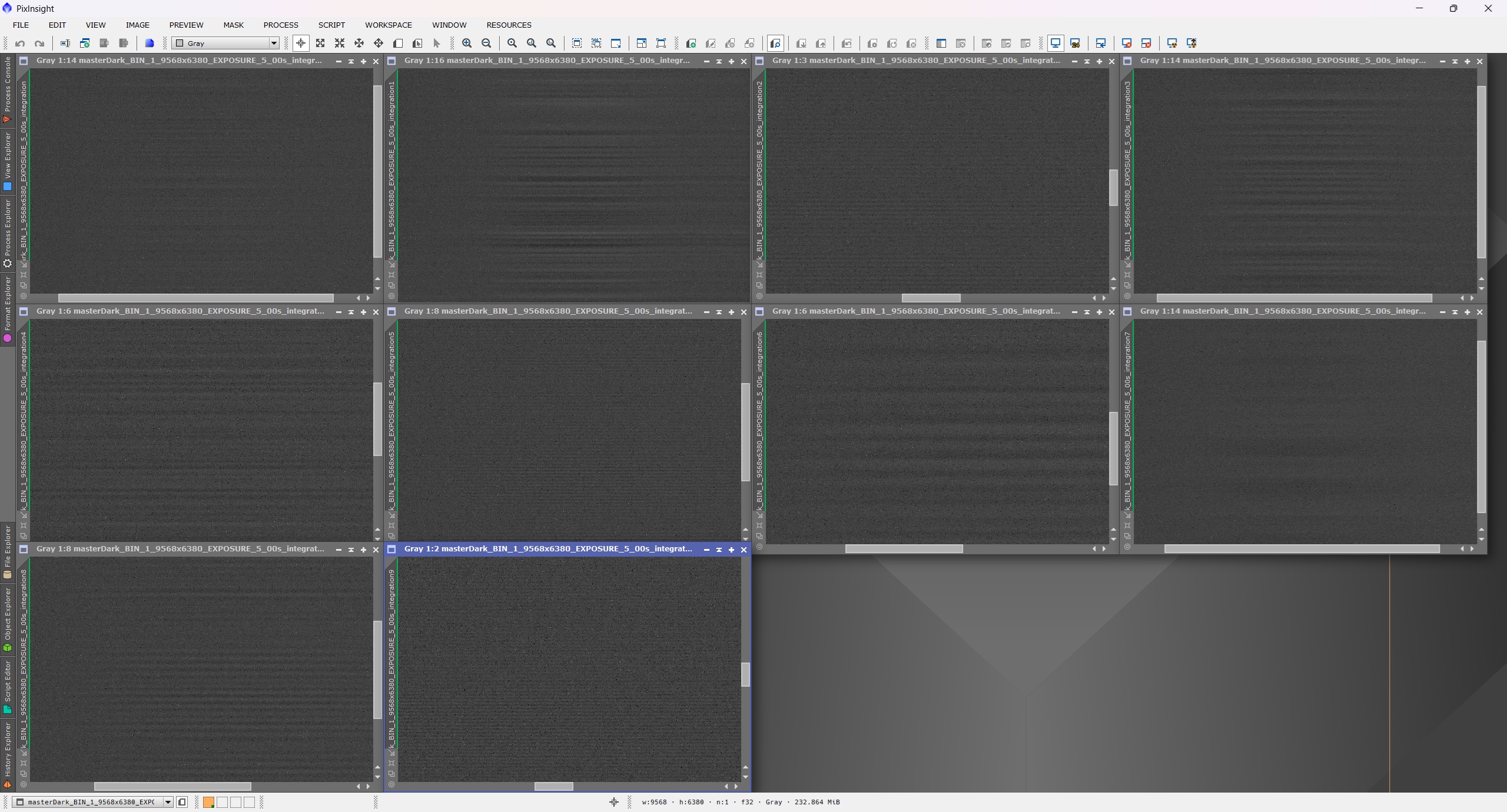The image size is (1507, 812).
Task: Open the PREVIEW menu
Action: [x=186, y=25]
